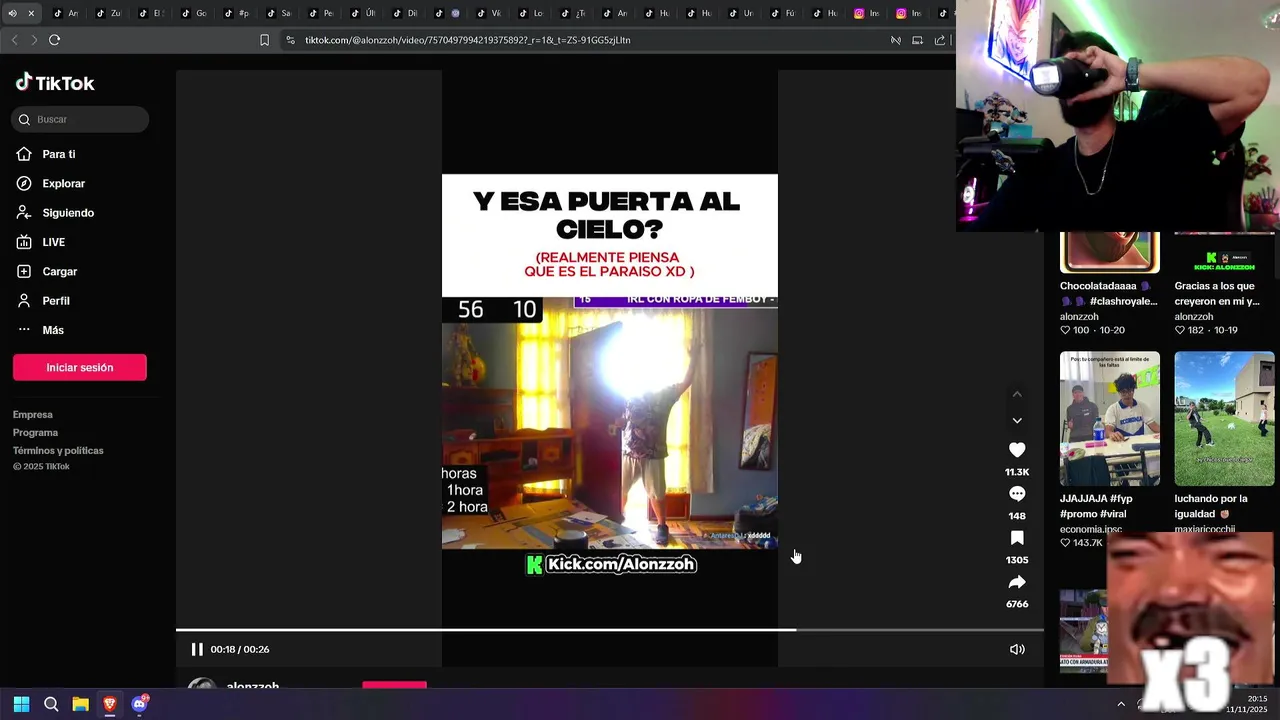Open Términos y políticas link

[58, 450]
